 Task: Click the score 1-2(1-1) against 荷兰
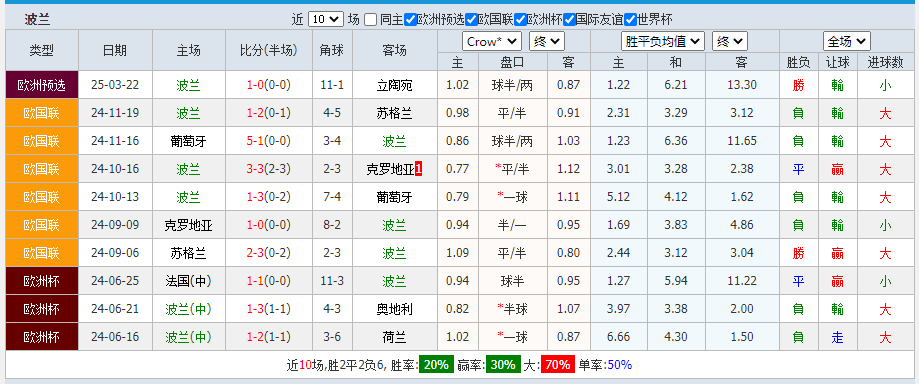click(268, 337)
